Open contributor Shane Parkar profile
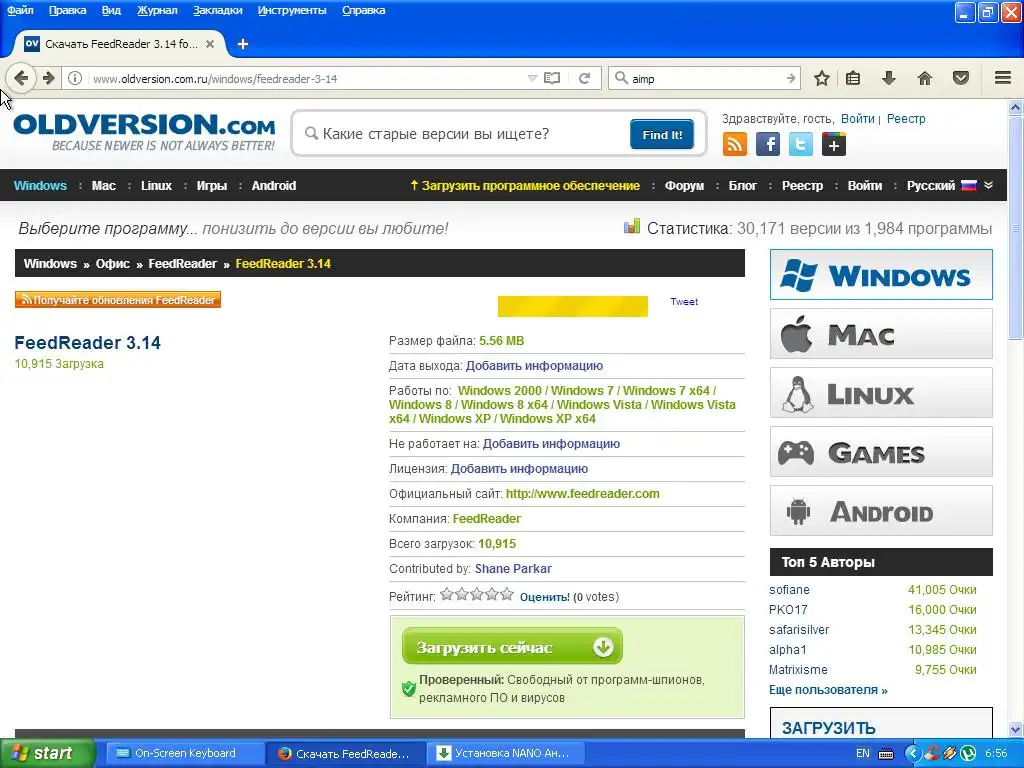 tap(513, 569)
